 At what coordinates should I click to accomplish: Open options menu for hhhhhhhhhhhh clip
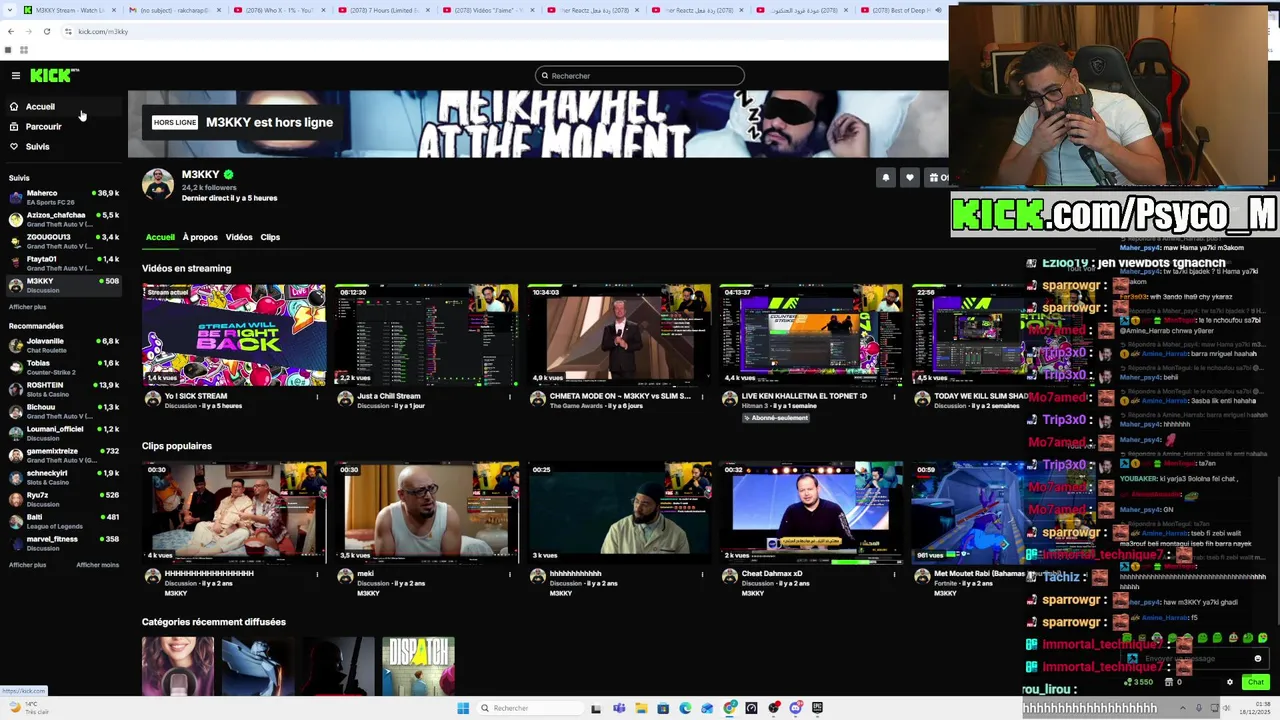point(701,574)
